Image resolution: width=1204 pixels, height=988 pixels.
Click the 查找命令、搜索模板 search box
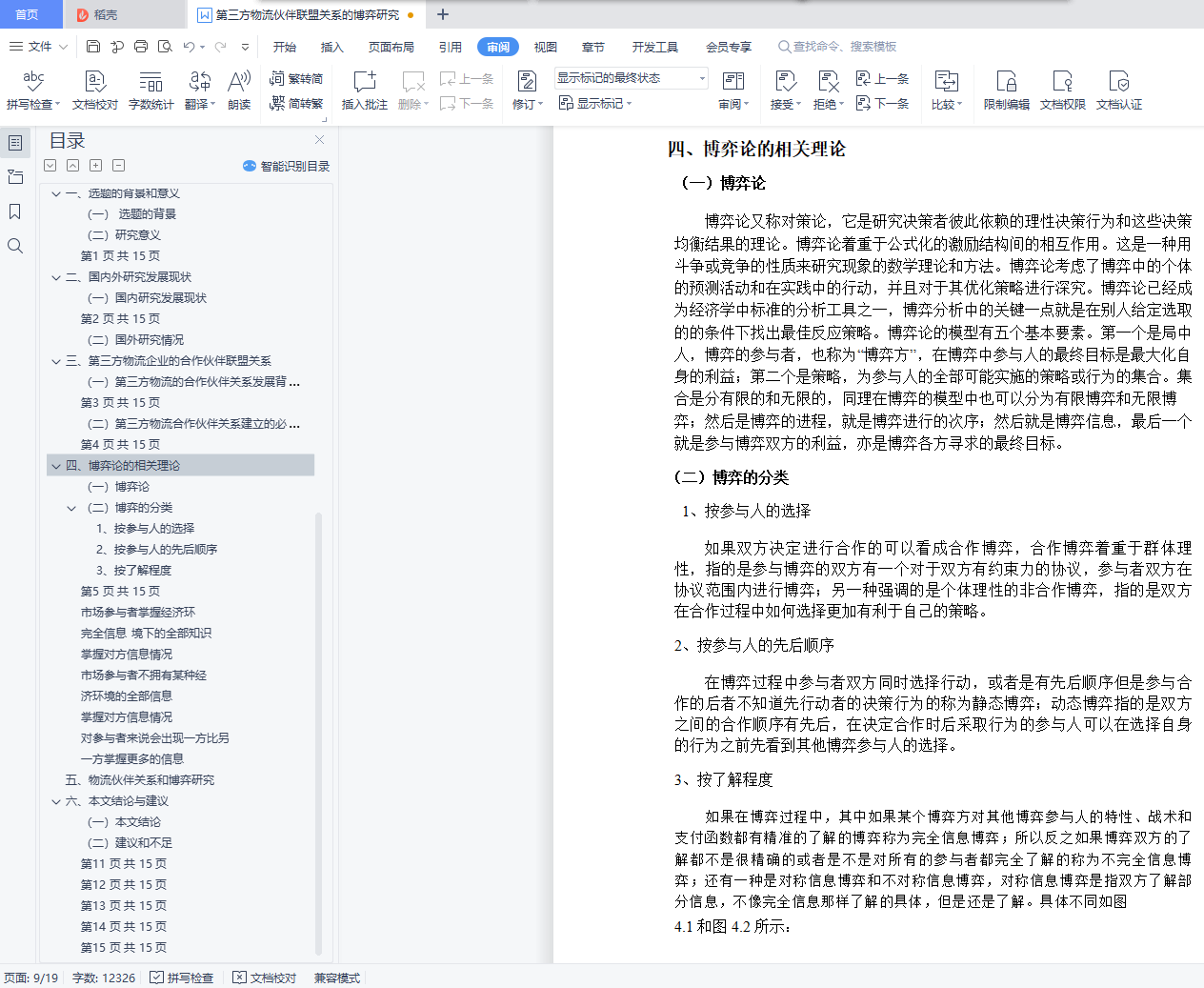click(838, 47)
